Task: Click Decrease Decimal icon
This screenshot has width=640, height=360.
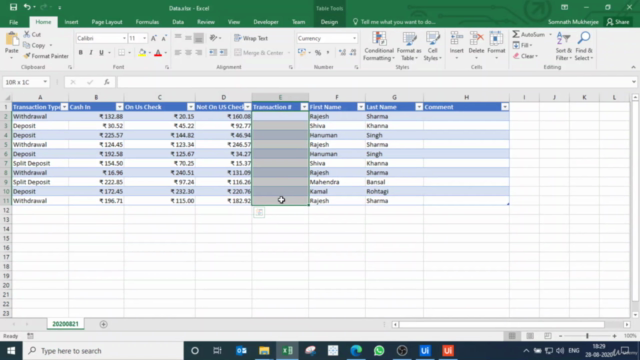Action: click(353, 53)
